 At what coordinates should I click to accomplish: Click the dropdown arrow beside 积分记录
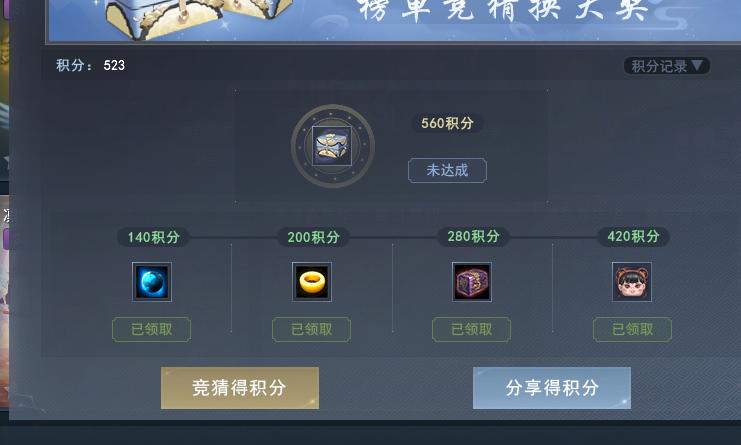(x=697, y=65)
